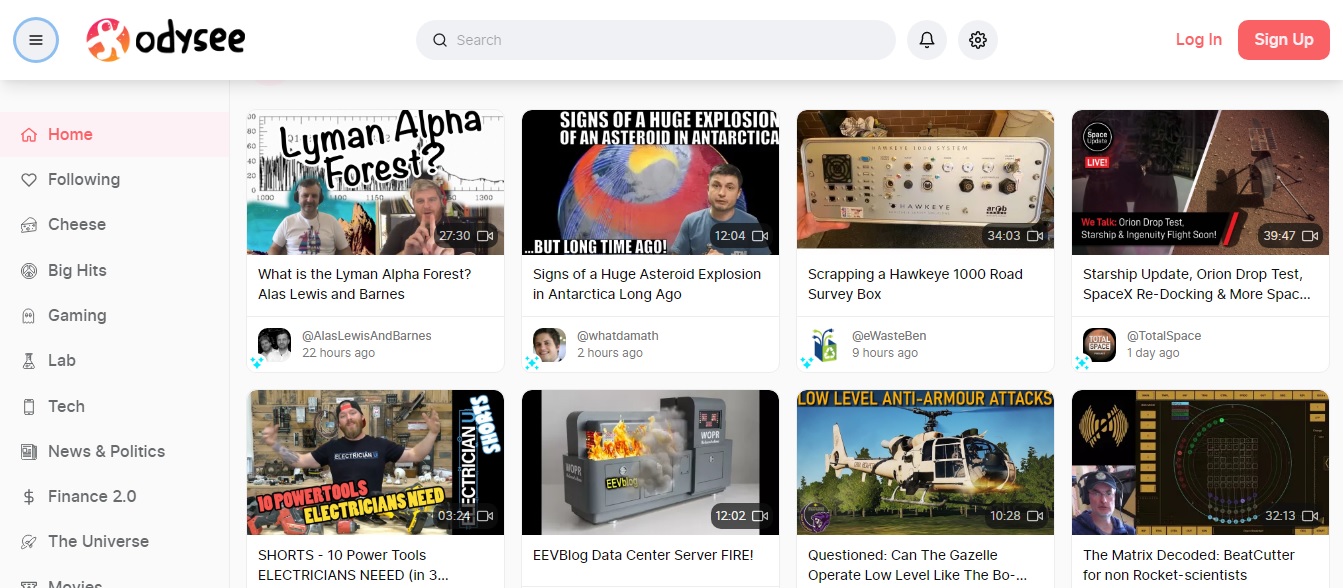The height and width of the screenshot is (588, 1343).
Task: Click the Lab flask icon
Action: (29, 361)
